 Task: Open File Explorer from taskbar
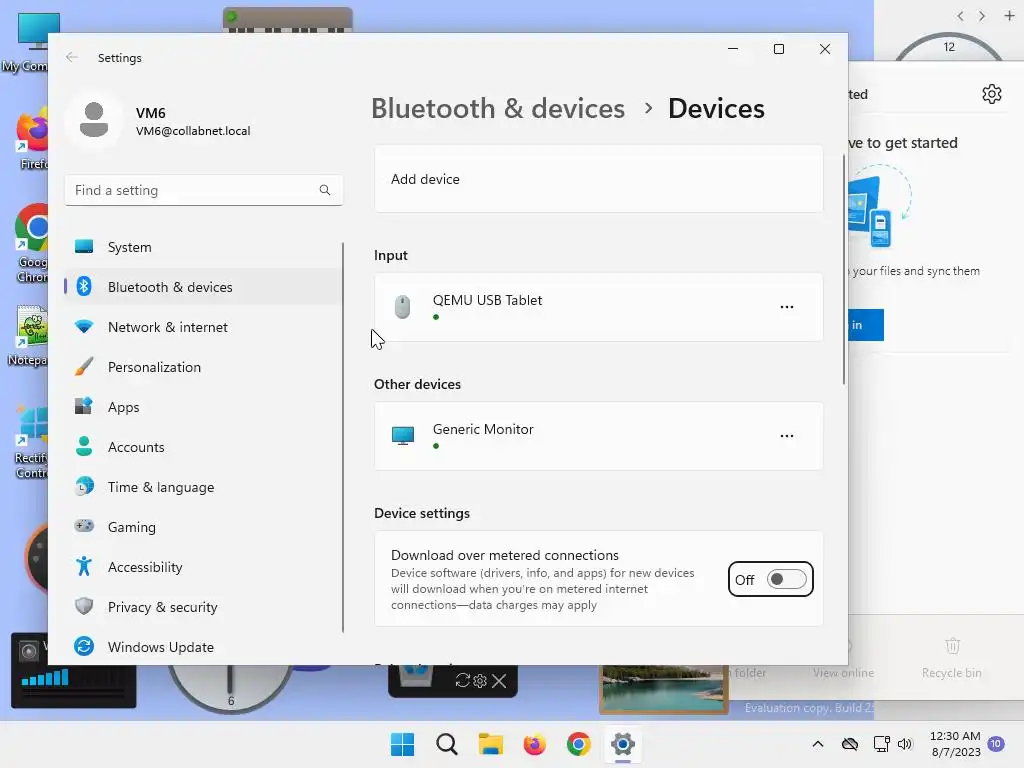[x=490, y=744]
